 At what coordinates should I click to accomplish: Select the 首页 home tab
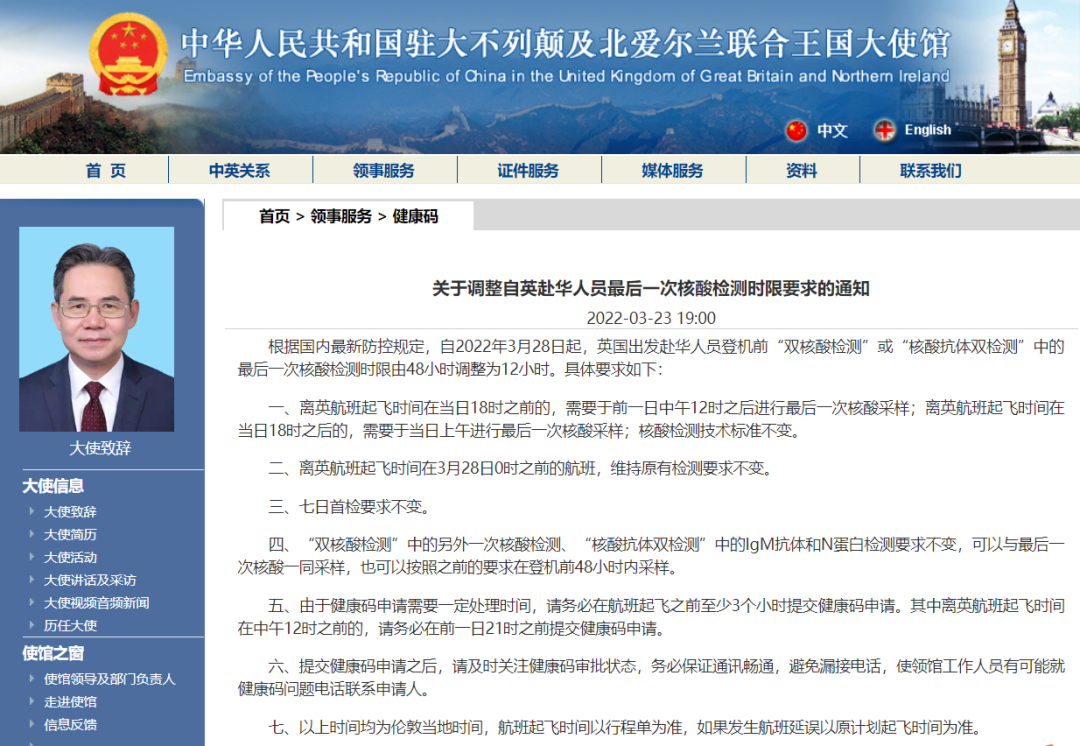pos(105,169)
